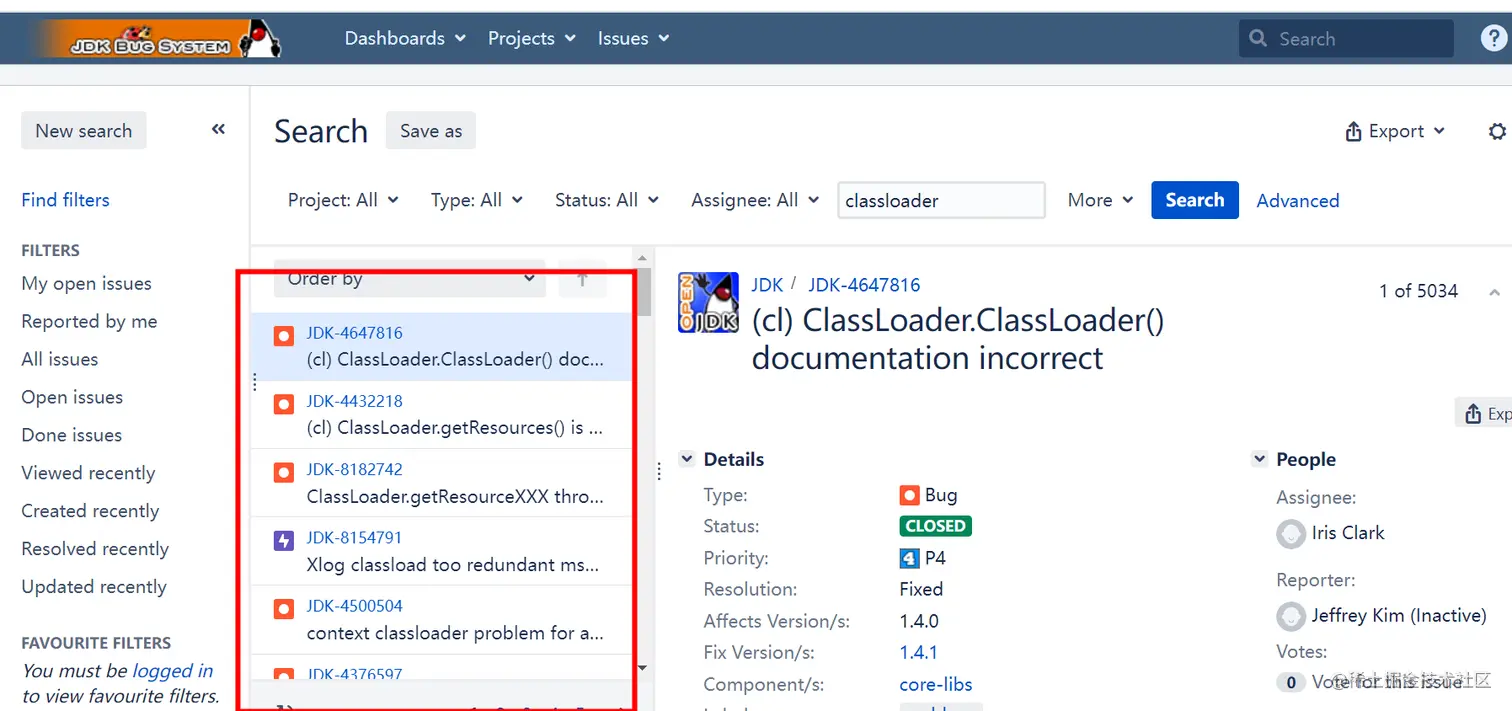The image size is (1512, 711).
Task: Open issue JDK-4432218 link in list
Action: pos(355,401)
